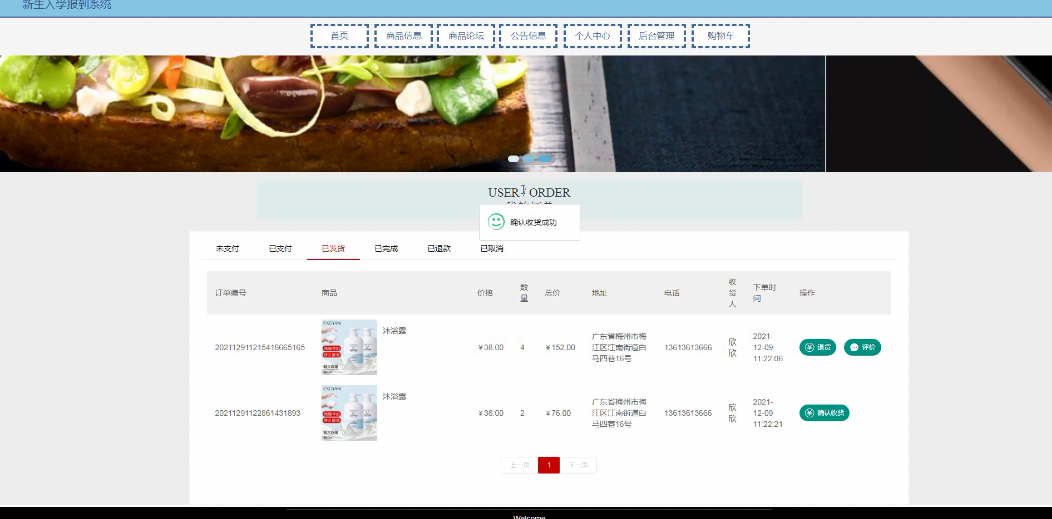This screenshot has height=519, width=1052.
Task: Click order number 20211291122861431893
Action: [x=258, y=413]
